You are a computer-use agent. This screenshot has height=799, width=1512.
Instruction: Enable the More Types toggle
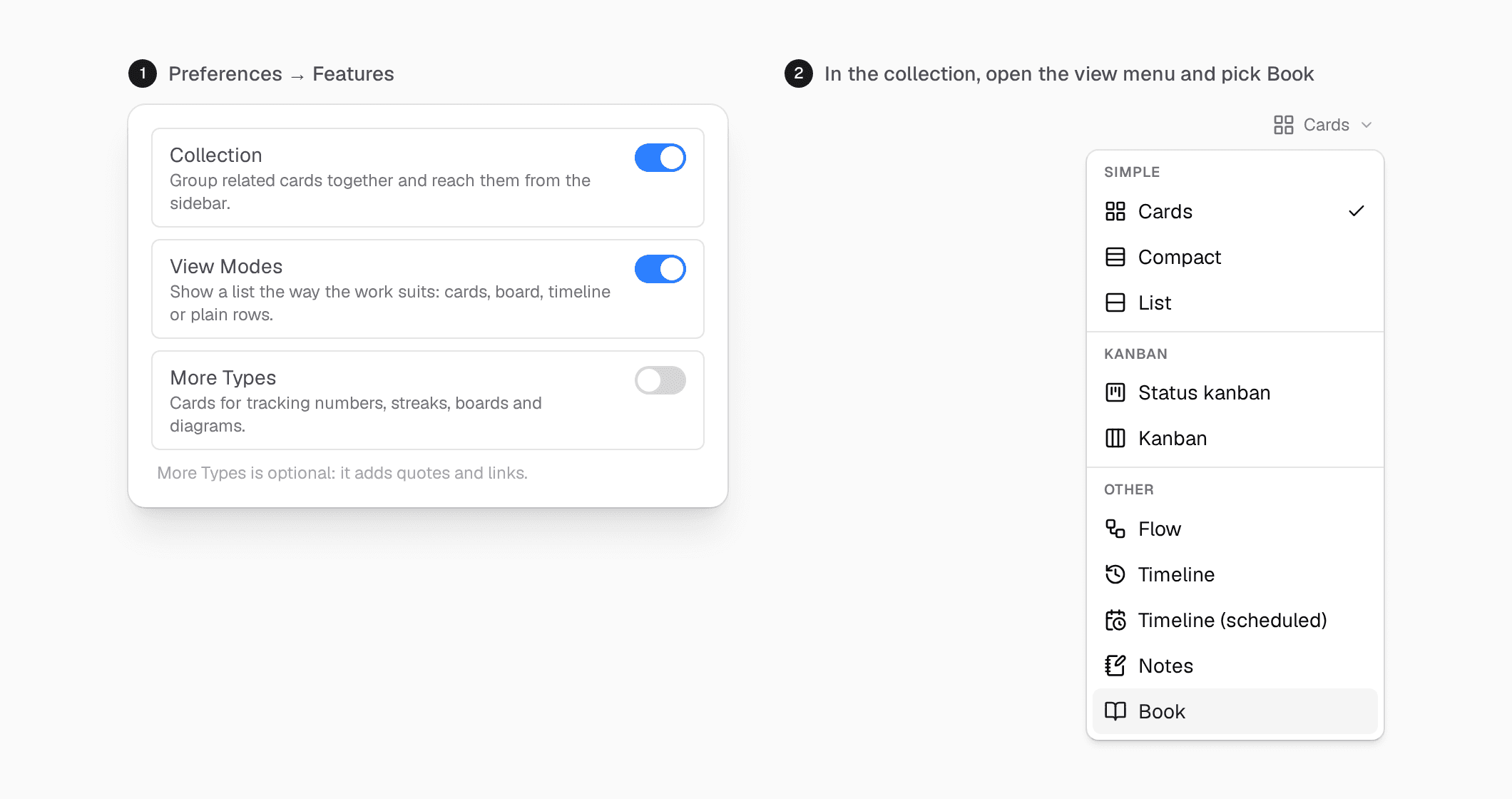660,380
